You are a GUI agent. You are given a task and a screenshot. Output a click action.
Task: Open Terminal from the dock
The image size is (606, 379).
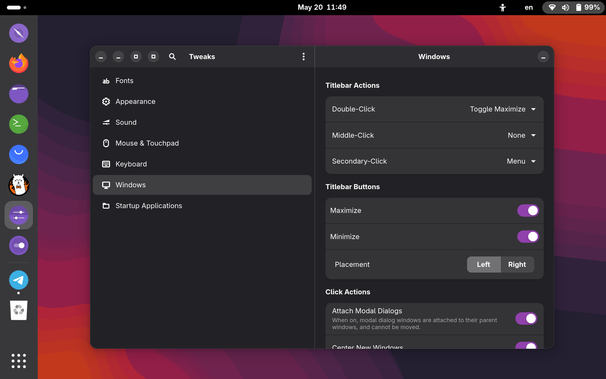19,124
